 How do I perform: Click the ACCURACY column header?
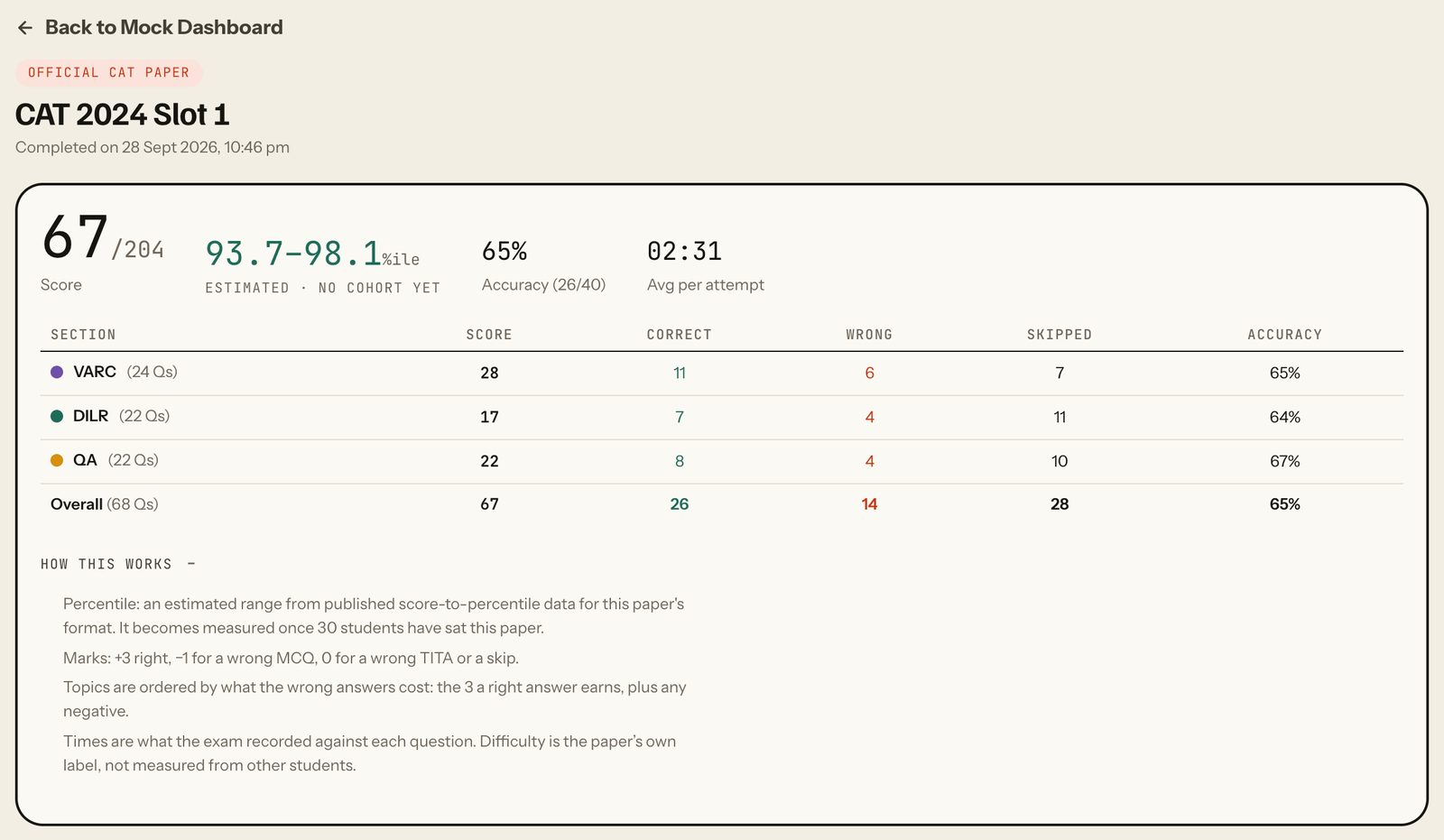pyautogui.click(x=1285, y=335)
